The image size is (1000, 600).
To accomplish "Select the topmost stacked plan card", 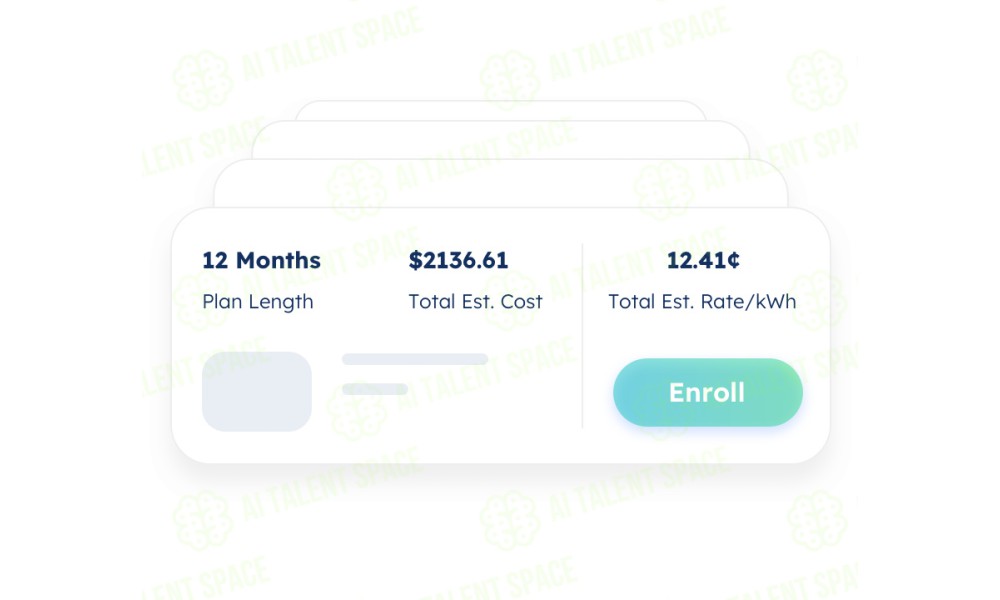I will coord(501,111).
